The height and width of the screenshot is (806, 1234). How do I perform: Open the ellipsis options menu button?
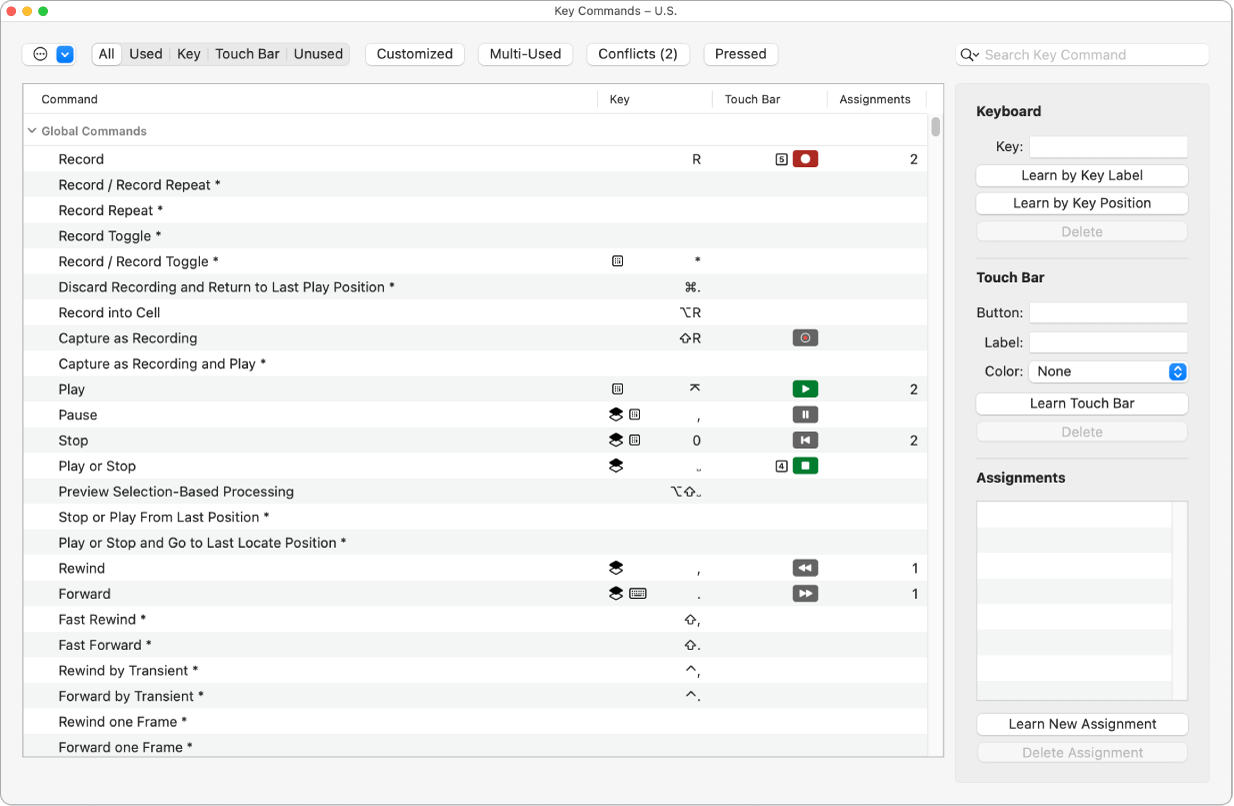(x=40, y=54)
